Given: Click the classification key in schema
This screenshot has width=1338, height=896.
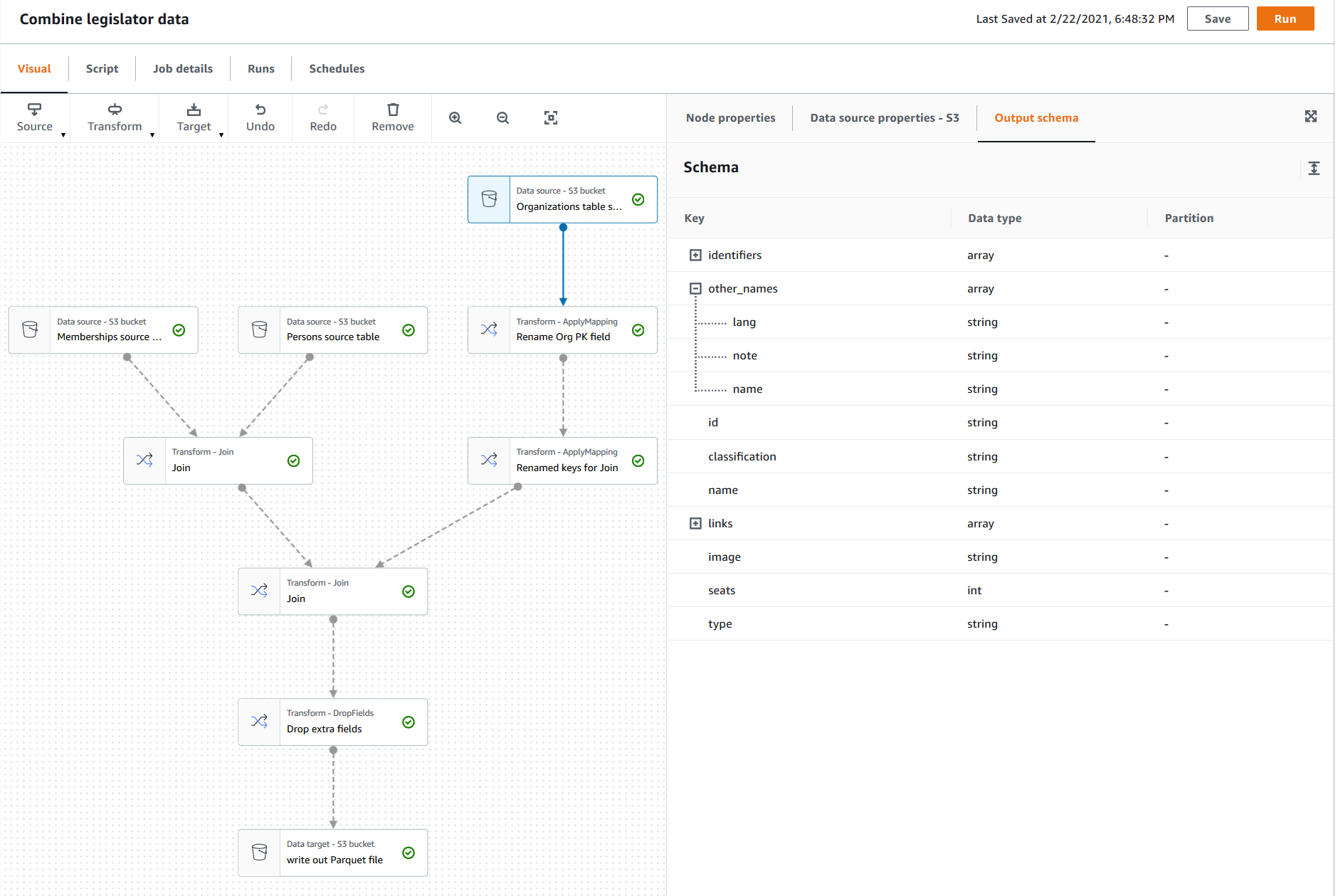Looking at the screenshot, I should [742, 456].
